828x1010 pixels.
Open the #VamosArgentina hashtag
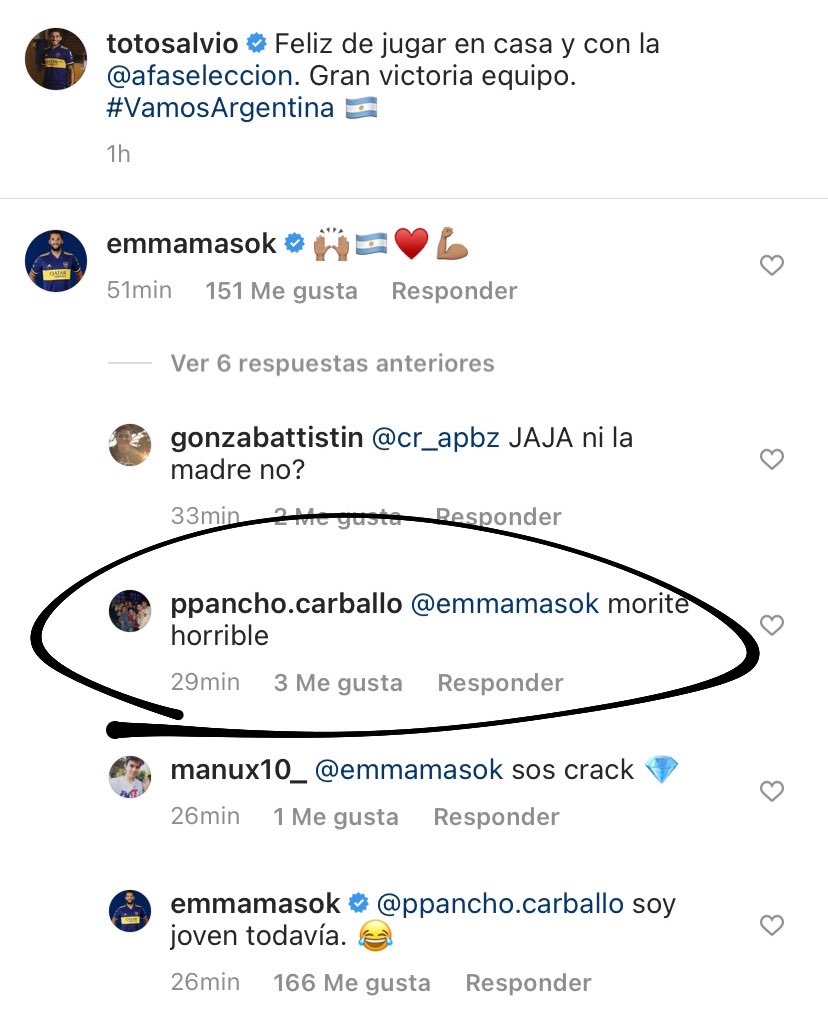point(220,108)
